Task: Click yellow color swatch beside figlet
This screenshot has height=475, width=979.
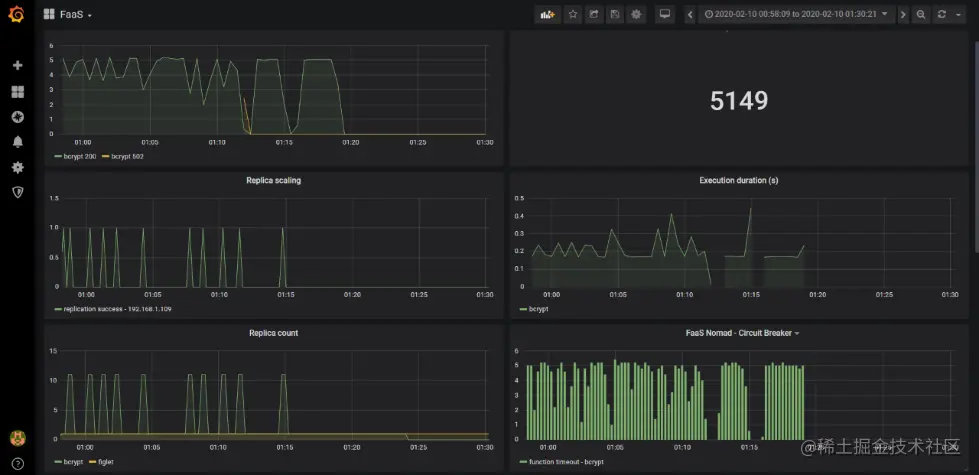Action: pyautogui.click(x=92, y=463)
